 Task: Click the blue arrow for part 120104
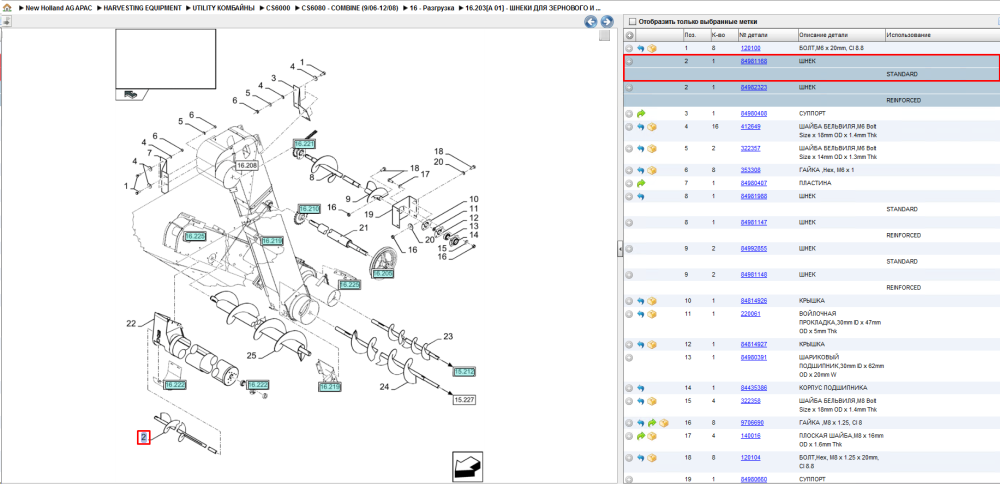(x=641, y=458)
